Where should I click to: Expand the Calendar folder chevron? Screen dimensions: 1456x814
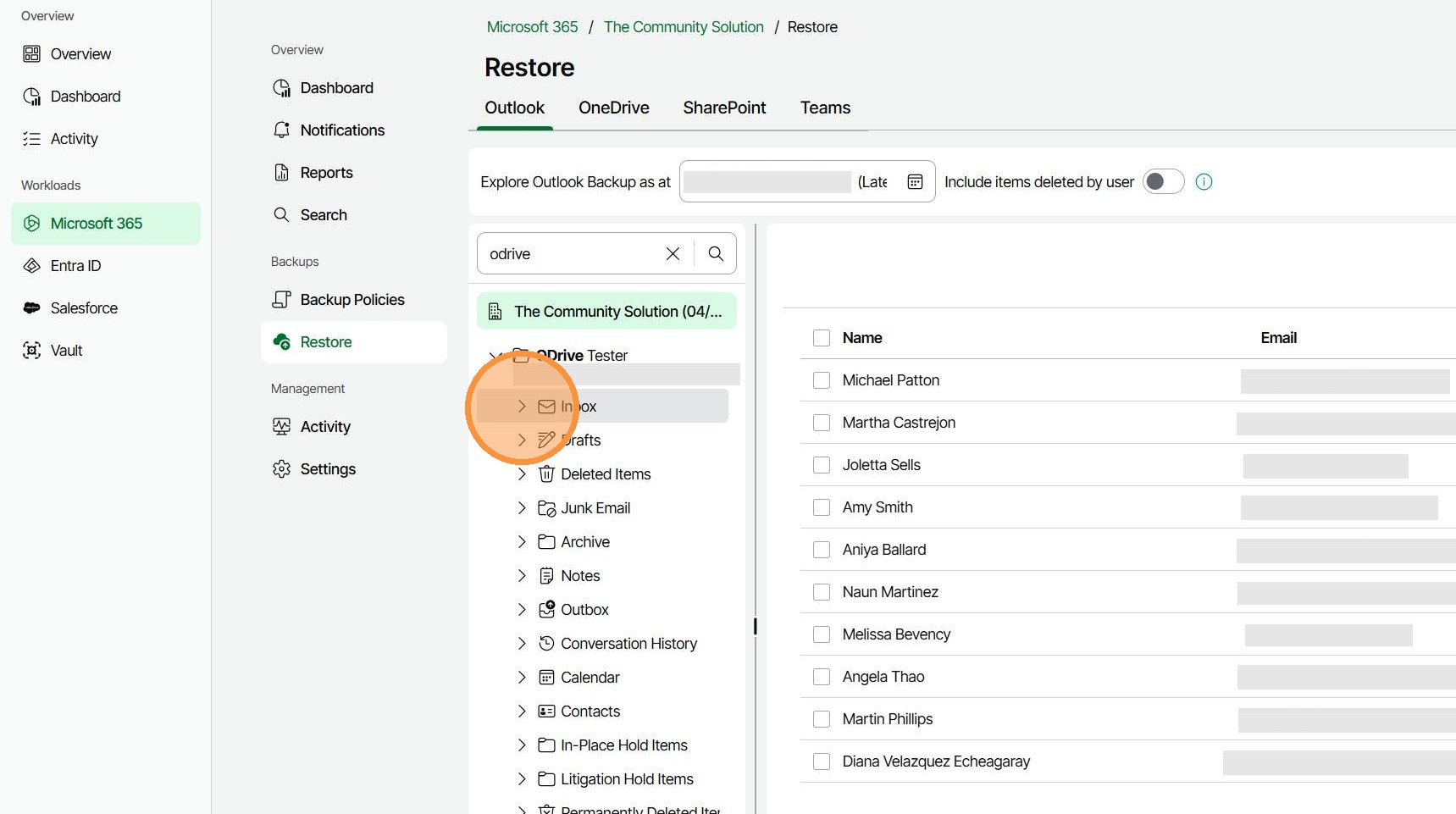pyautogui.click(x=522, y=678)
